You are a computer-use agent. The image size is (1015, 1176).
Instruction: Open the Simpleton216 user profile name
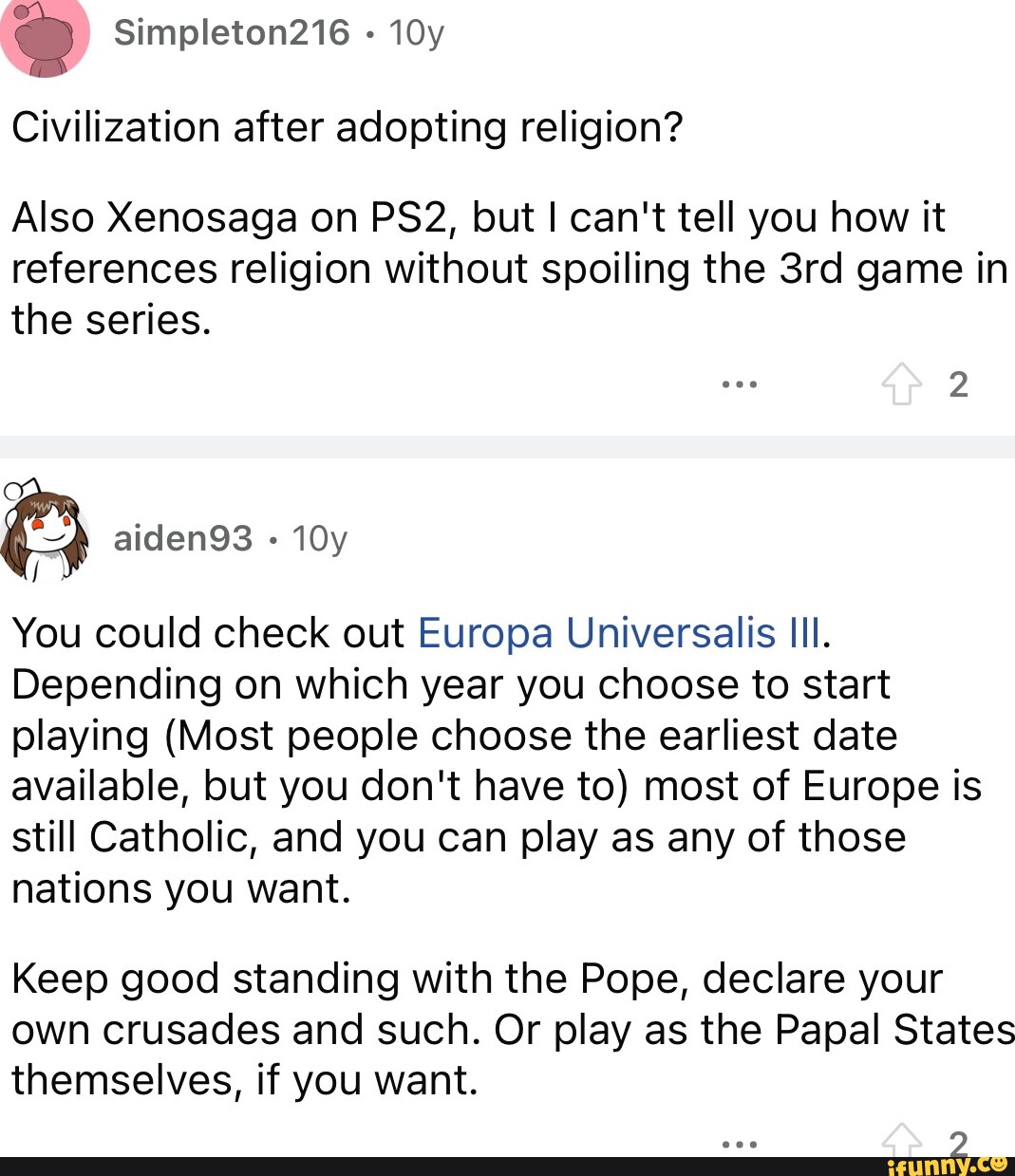[232, 33]
